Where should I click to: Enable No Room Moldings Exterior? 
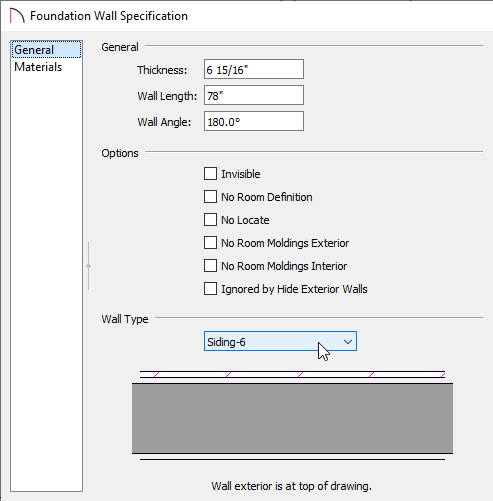(x=210, y=243)
